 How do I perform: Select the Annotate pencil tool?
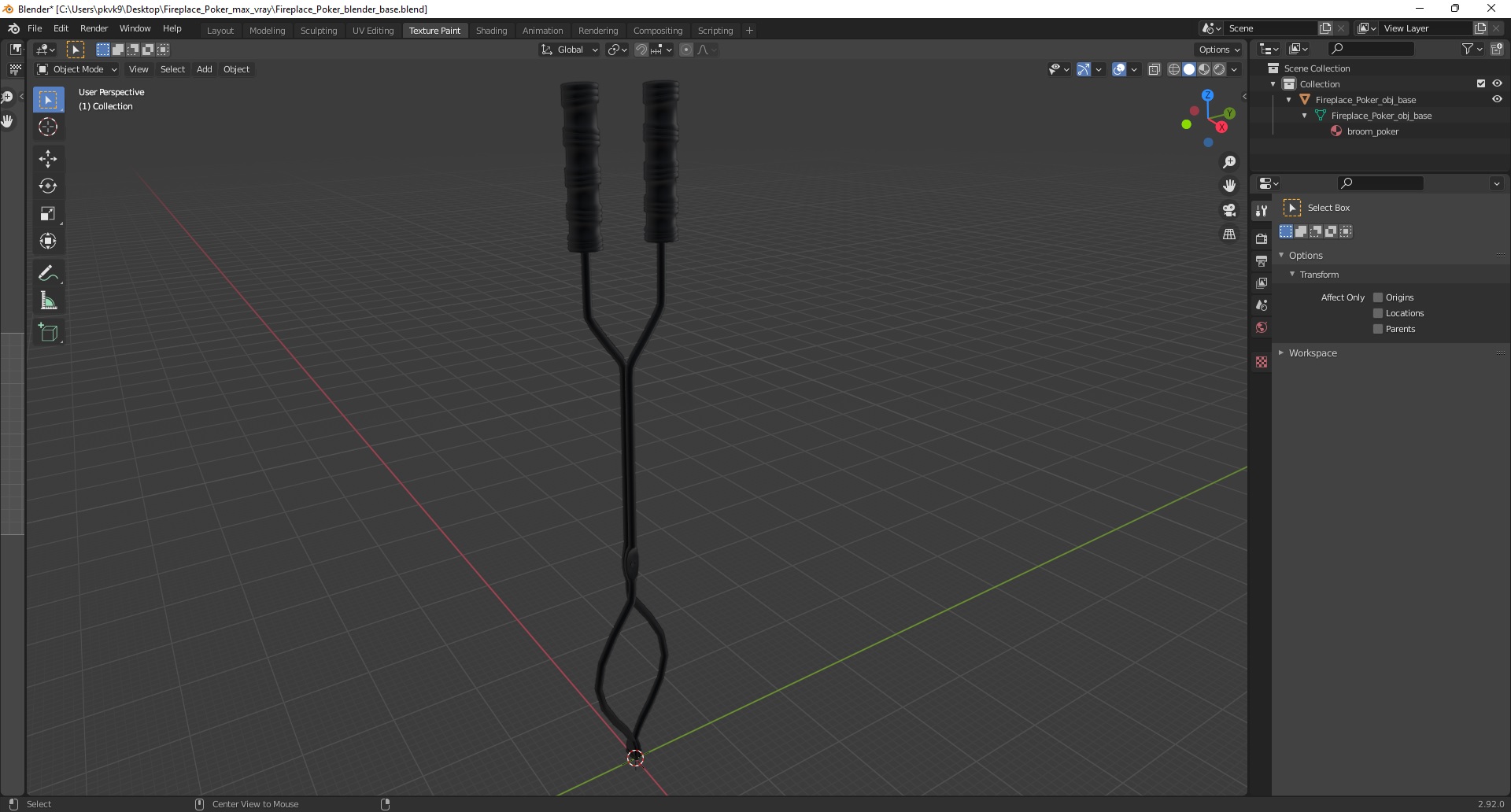(48, 273)
